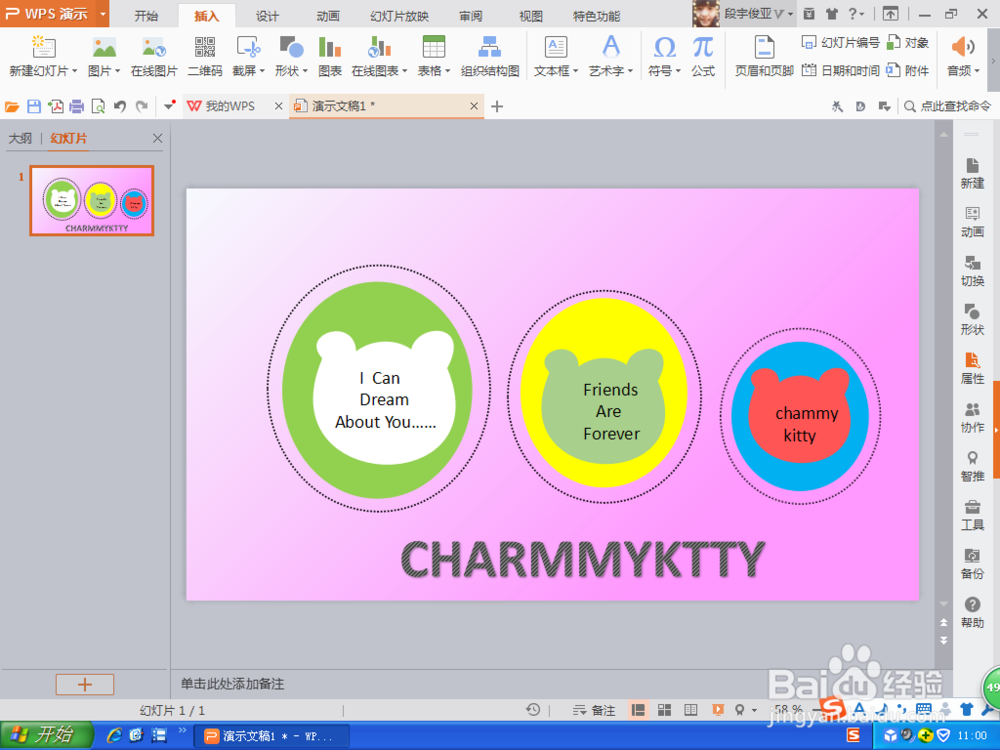Open the 表格 dropdown arrow
The width and height of the screenshot is (1000, 750).
[448, 71]
